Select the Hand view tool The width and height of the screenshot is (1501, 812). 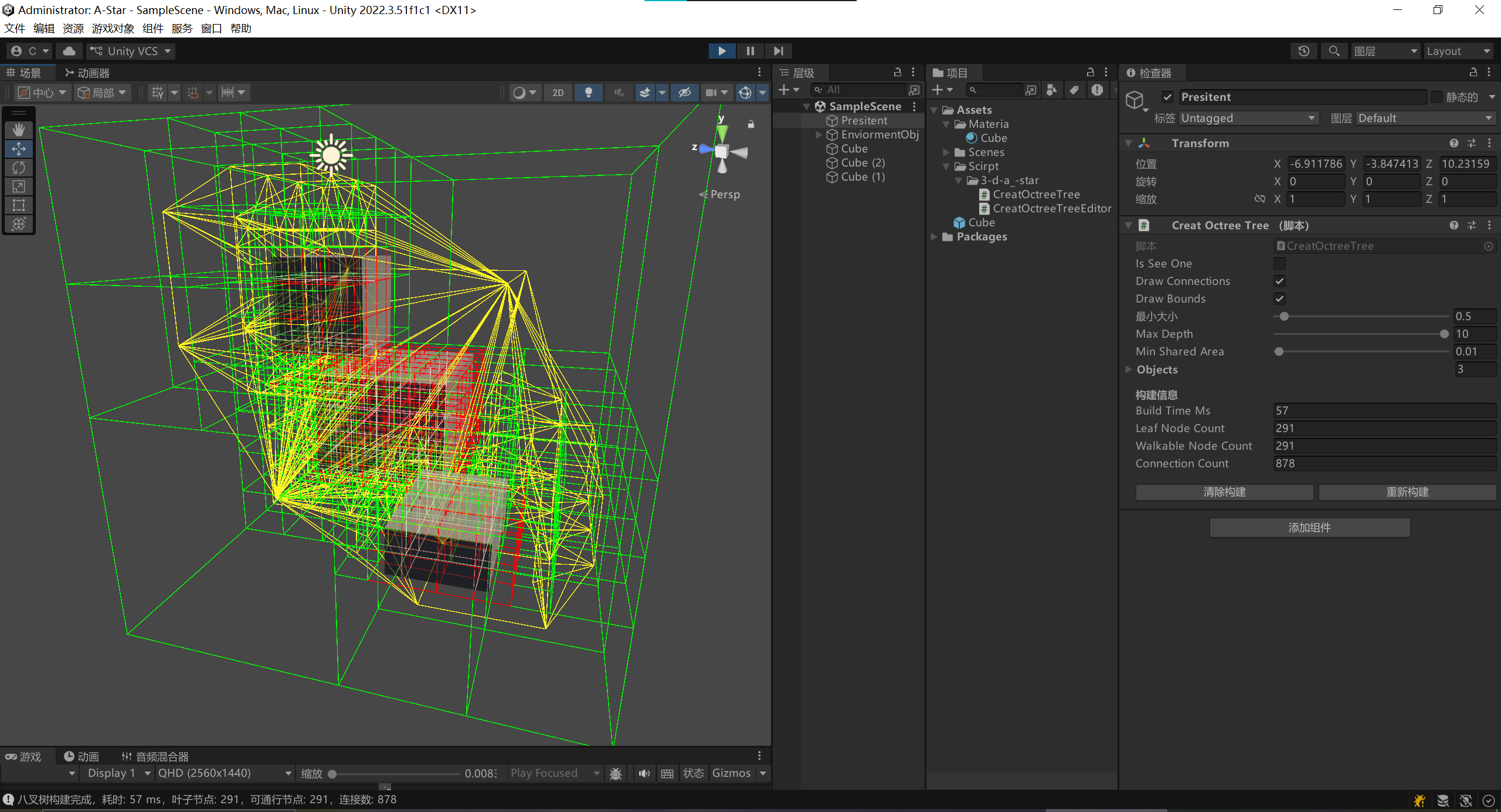coord(19,130)
